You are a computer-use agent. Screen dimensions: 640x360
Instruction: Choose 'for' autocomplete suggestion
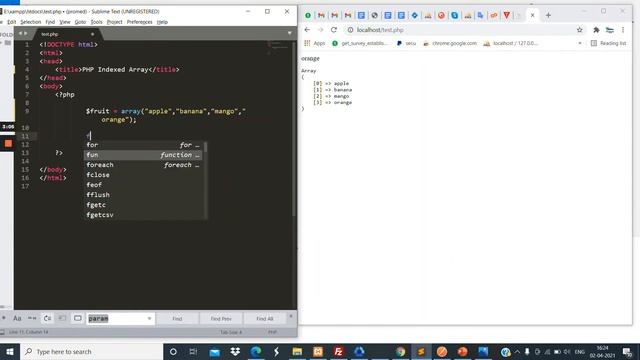(x=143, y=145)
